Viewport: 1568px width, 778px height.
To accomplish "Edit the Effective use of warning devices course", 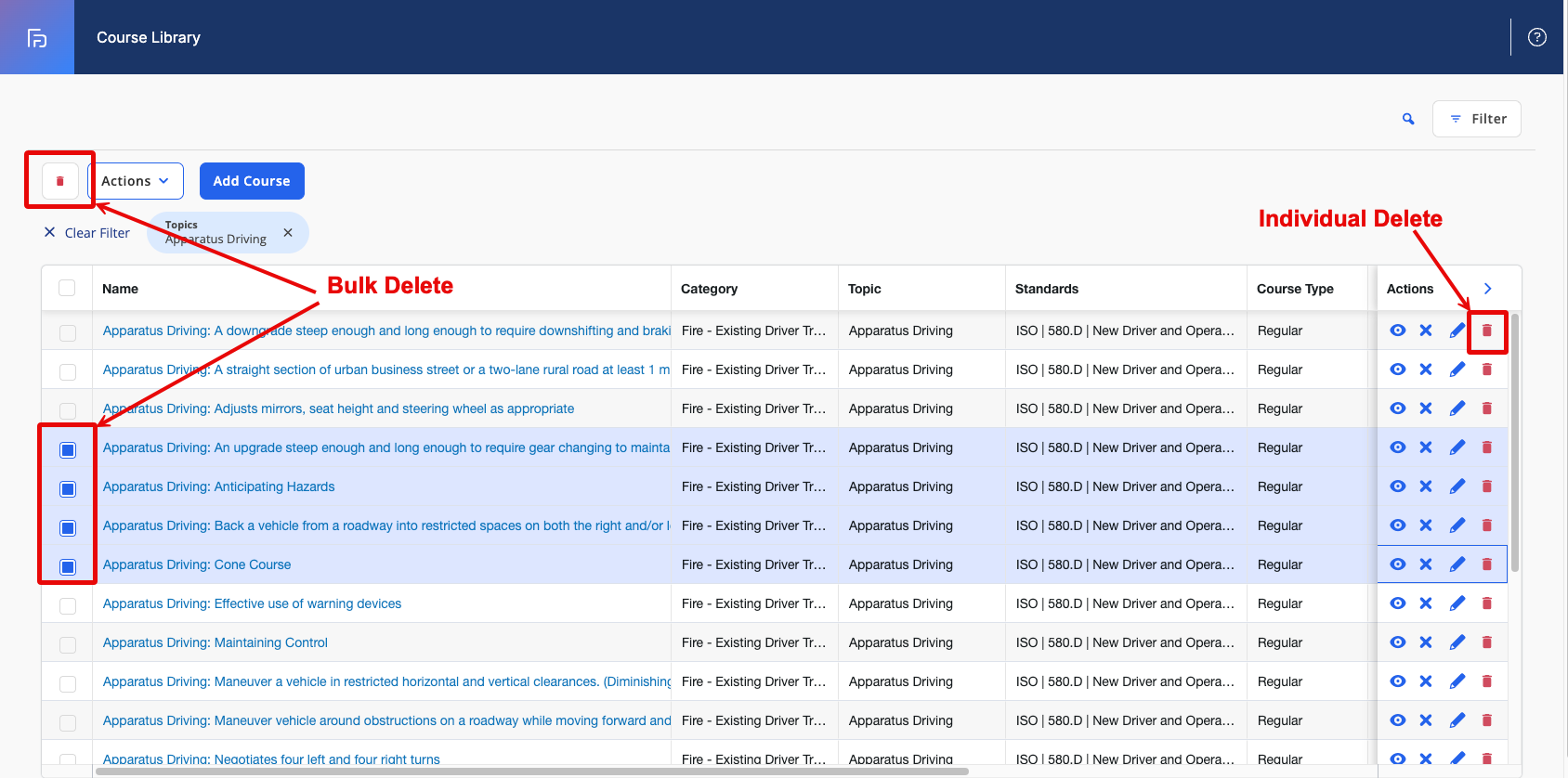I will tap(1457, 603).
